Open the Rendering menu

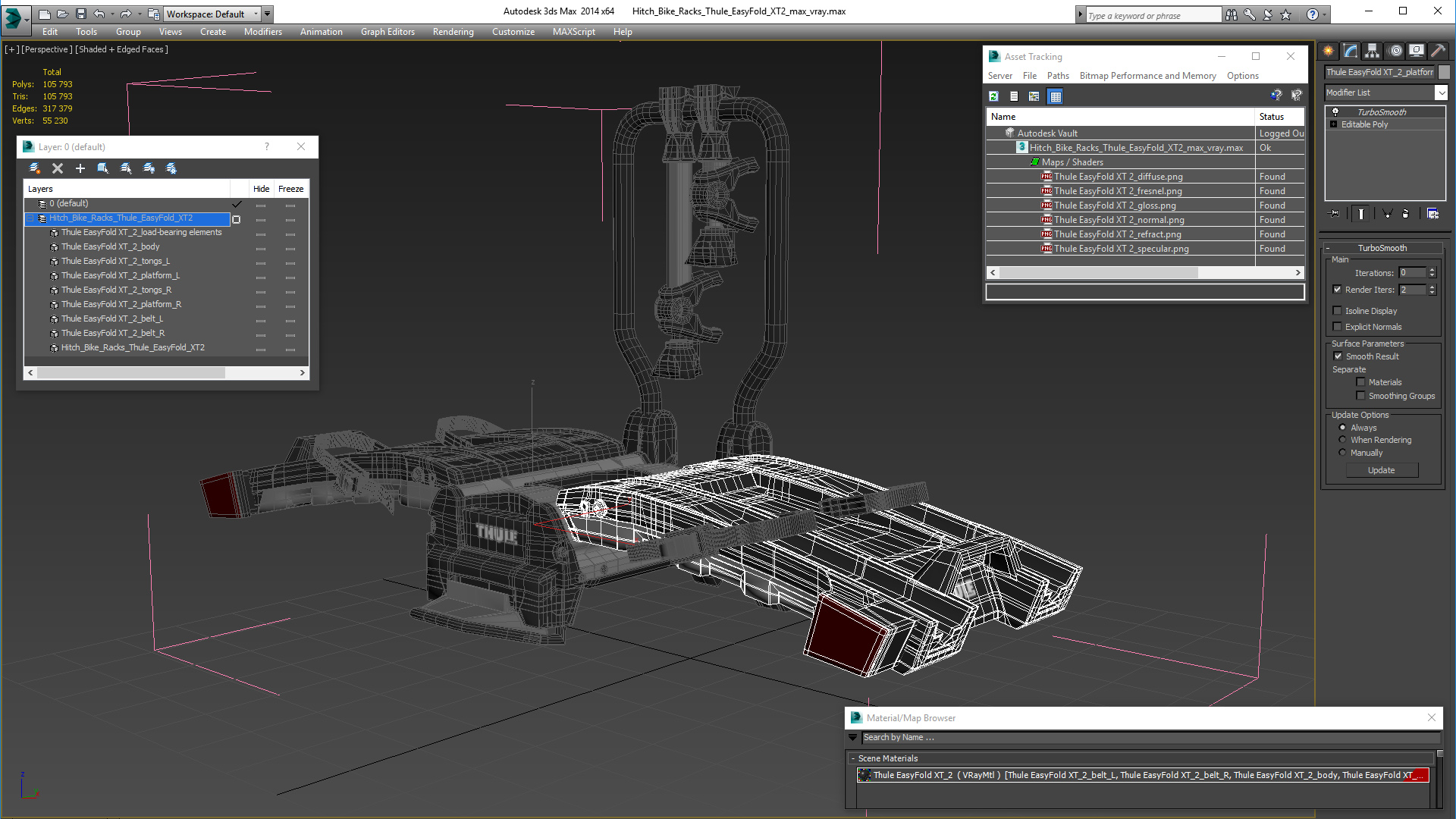tap(453, 32)
